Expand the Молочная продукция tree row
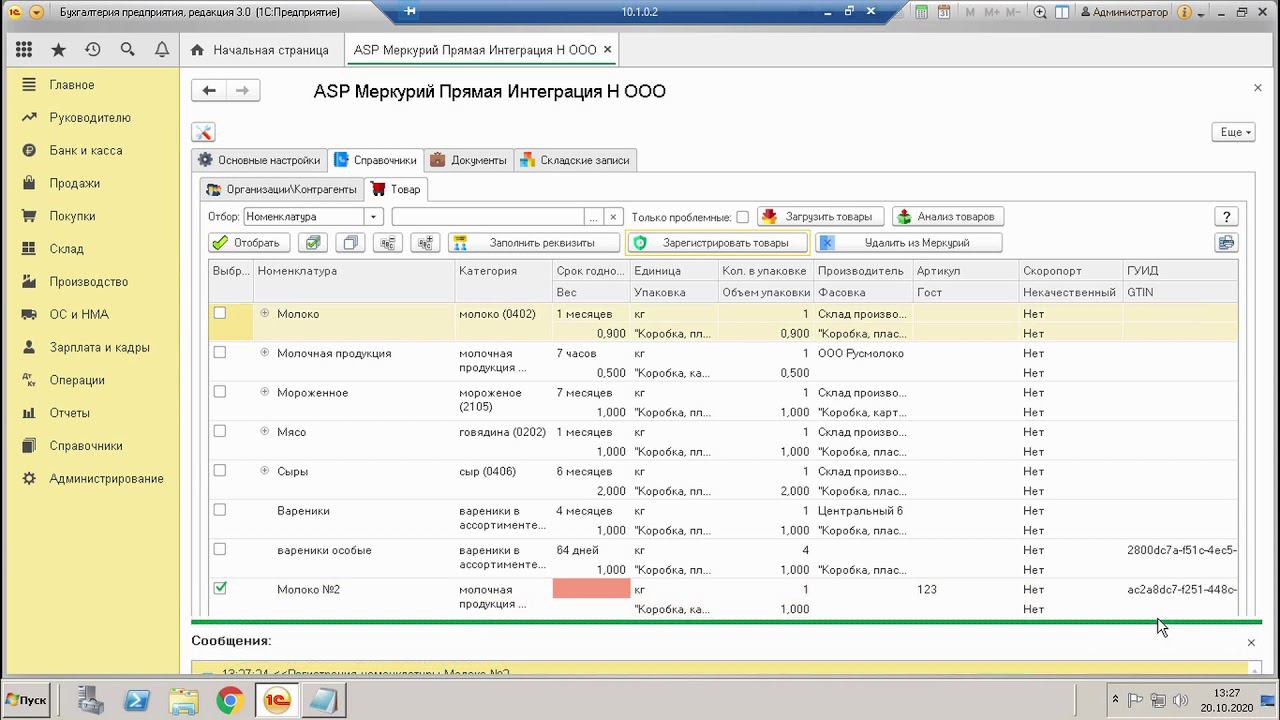The height and width of the screenshot is (720, 1280). [265, 353]
